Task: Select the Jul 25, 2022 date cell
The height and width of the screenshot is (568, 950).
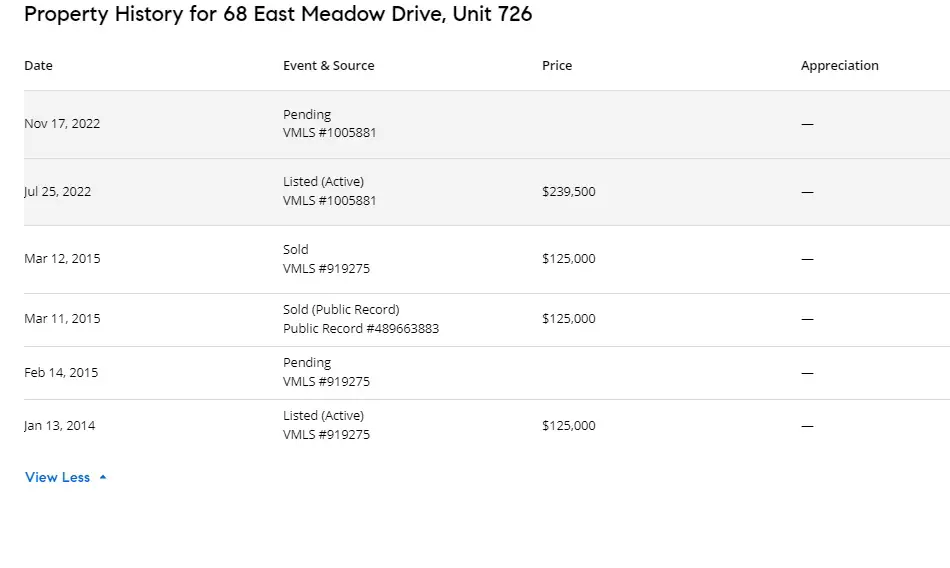Action: click(58, 192)
